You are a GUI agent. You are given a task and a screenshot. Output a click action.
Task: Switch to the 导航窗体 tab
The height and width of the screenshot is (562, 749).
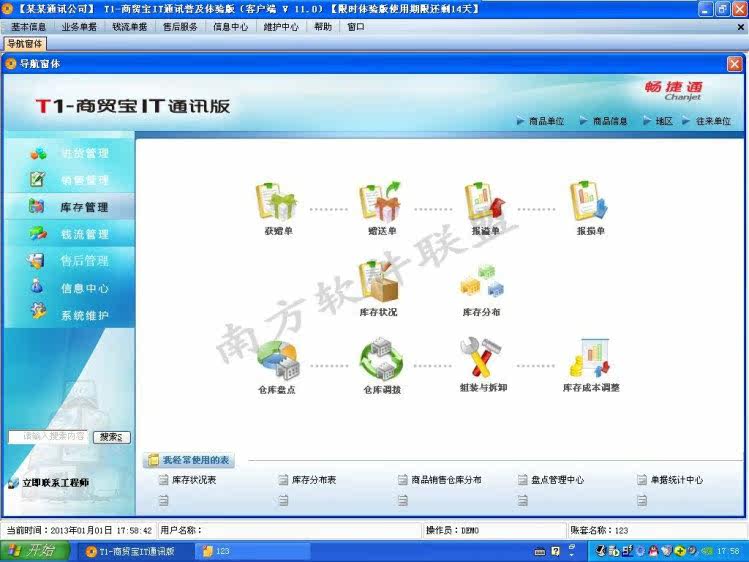[x=25, y=44]
